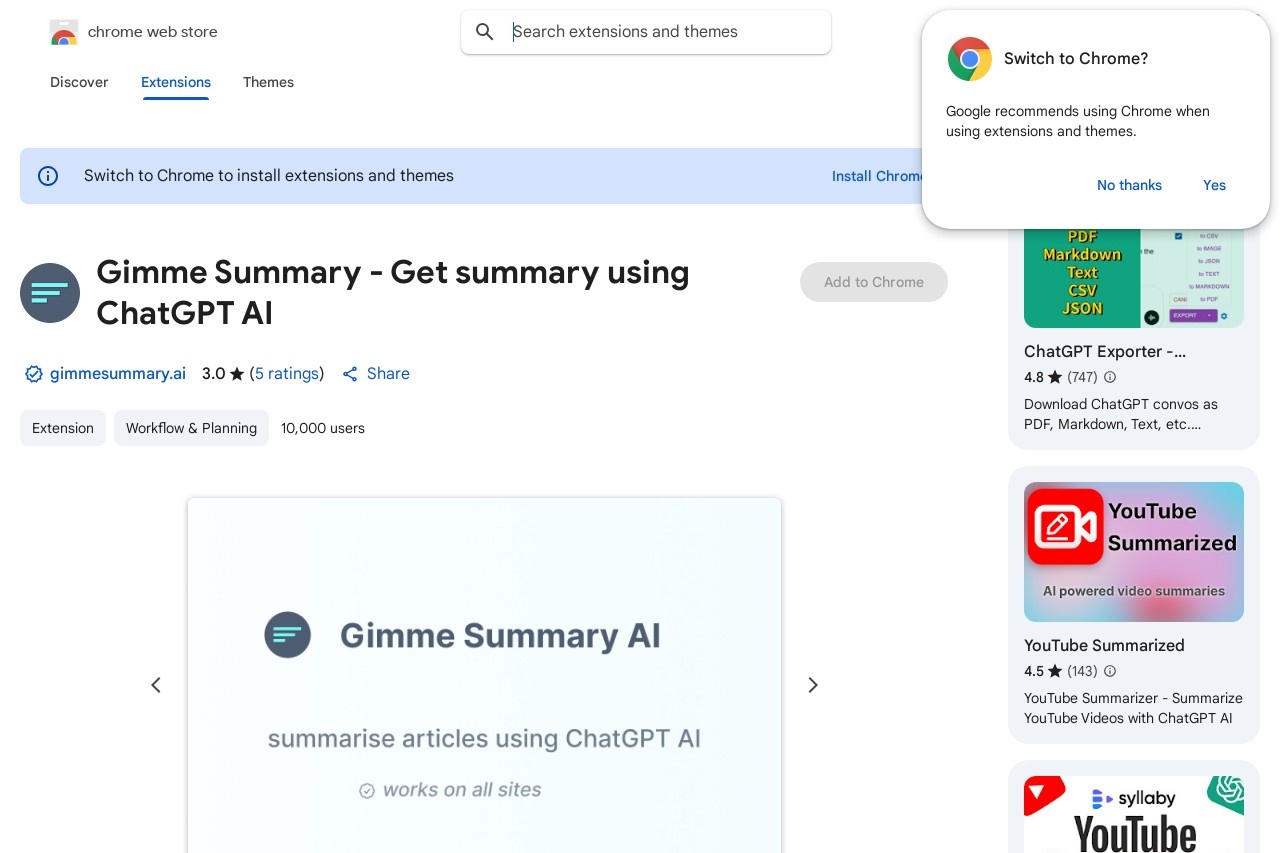Click the 4.8 star rating of ChatGPT Exporter
Viewport: 1280px width, 853px height.
(1042, 377)
